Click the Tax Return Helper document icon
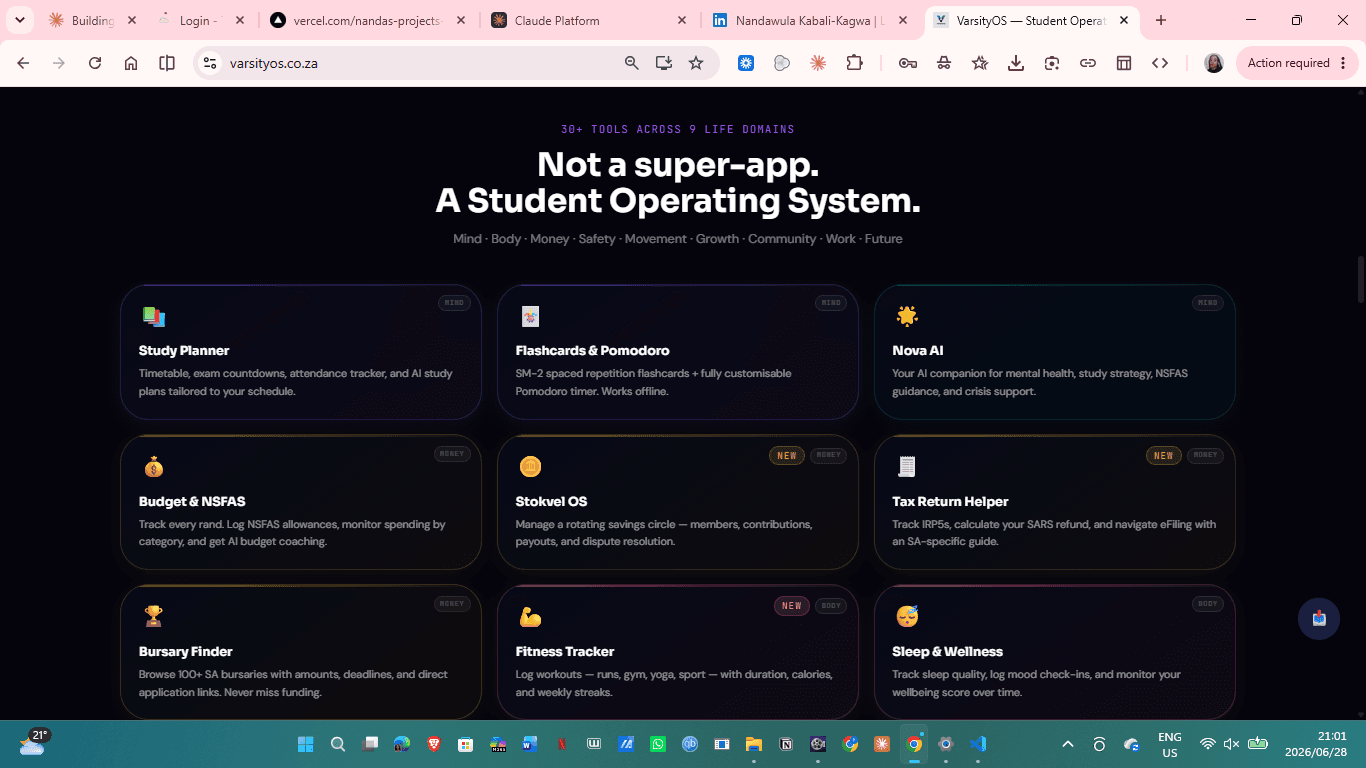Image resolution: width=1366 pixels, height=768 pixels. coord(907,467)
